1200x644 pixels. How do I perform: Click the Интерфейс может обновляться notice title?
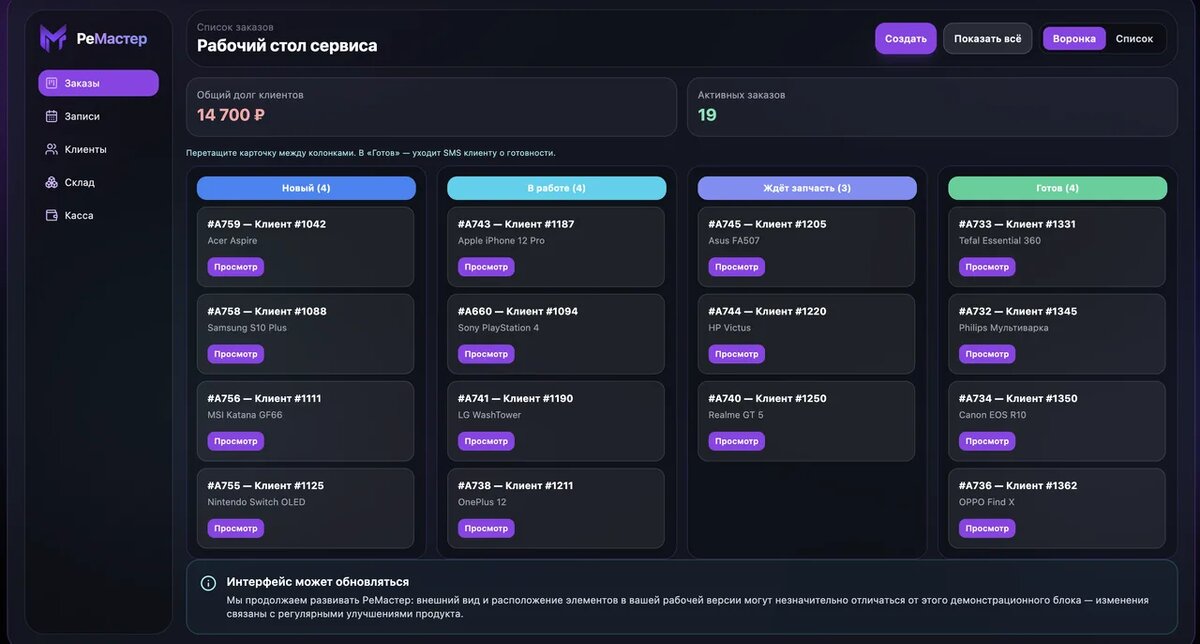318,581
